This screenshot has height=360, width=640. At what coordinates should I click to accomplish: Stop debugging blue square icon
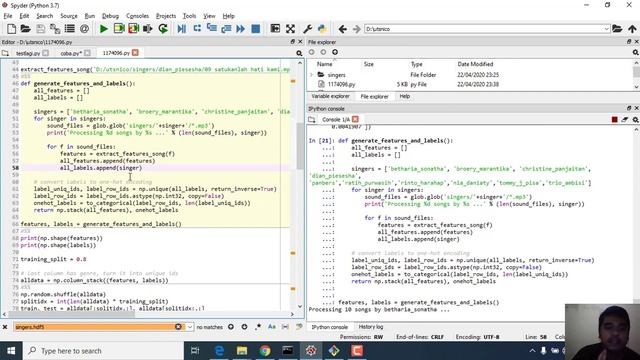[x=256, y=29]
